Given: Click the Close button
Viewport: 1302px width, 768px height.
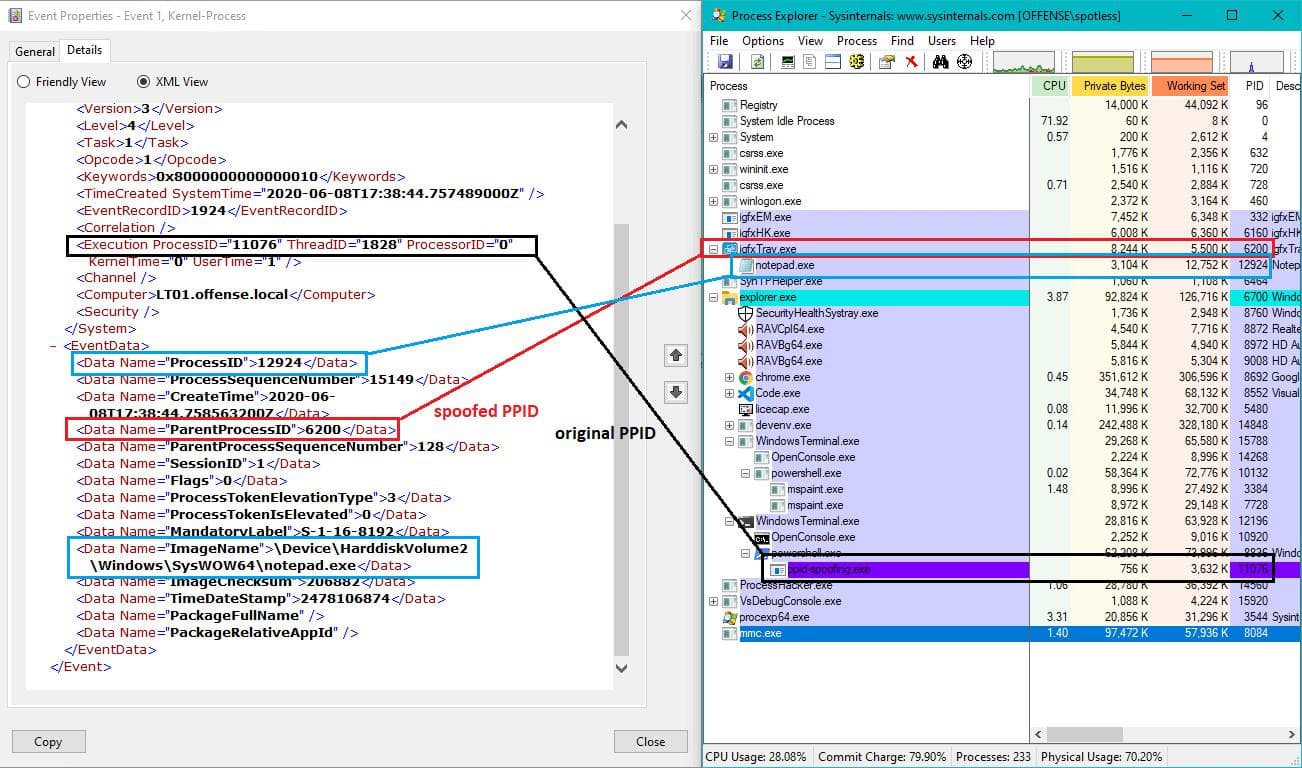Looking at the screenshot, I should click(x=650, y=741).
